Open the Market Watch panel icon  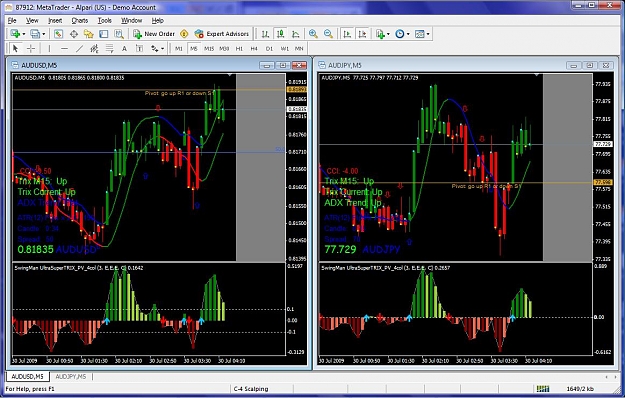pyautogui.click(x=59, y=34)
